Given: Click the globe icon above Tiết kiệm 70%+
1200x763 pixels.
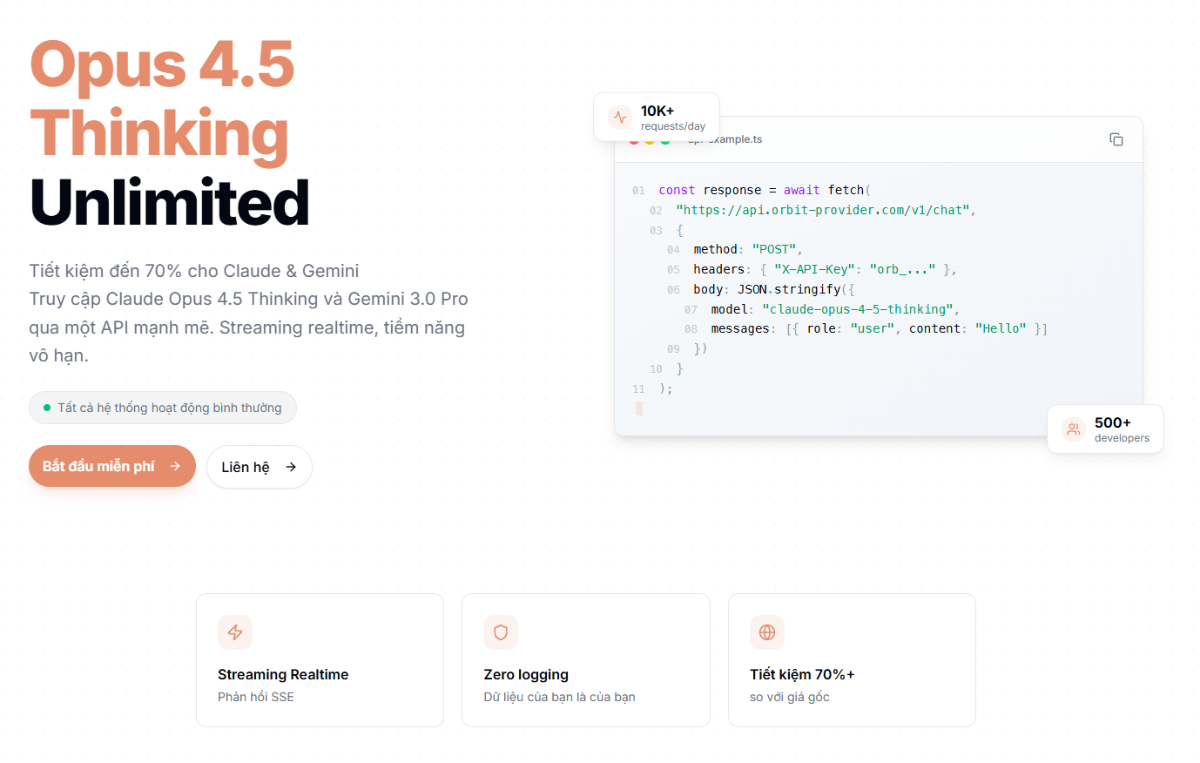Looking at the screenshot, I should tap(767, 632).
